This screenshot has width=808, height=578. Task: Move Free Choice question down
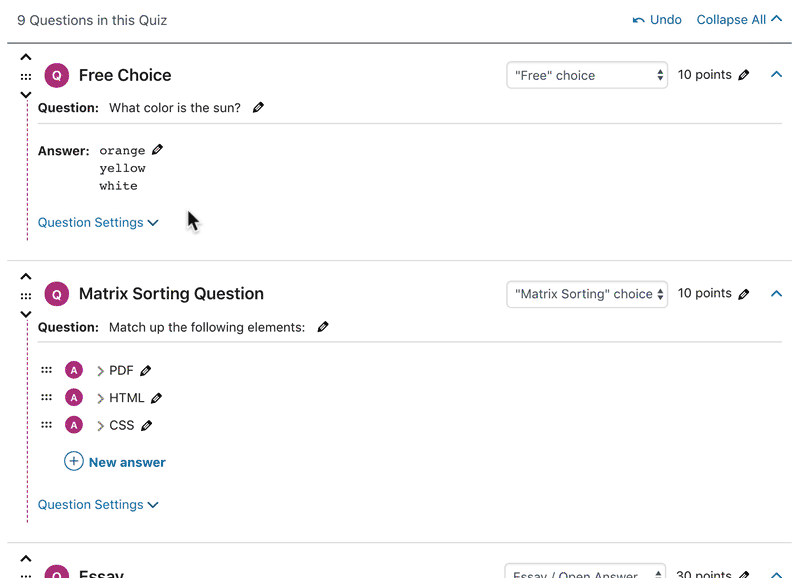click(26, 95)
